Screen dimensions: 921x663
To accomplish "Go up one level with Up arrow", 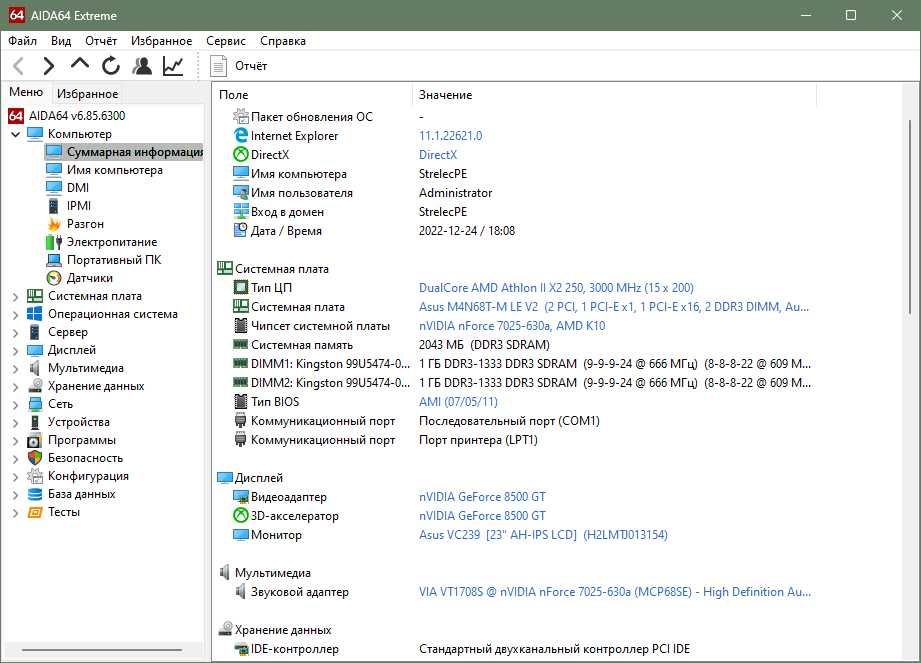I will pyautogui.click(x=80, y=64).
